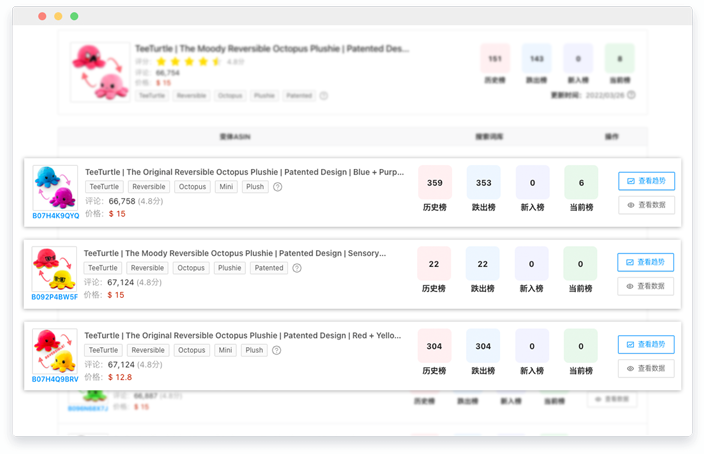Viewport: 704px width, 454px height.
Task: Select the Mini tag in Blue + Purple row
Action: pos(226,187)
